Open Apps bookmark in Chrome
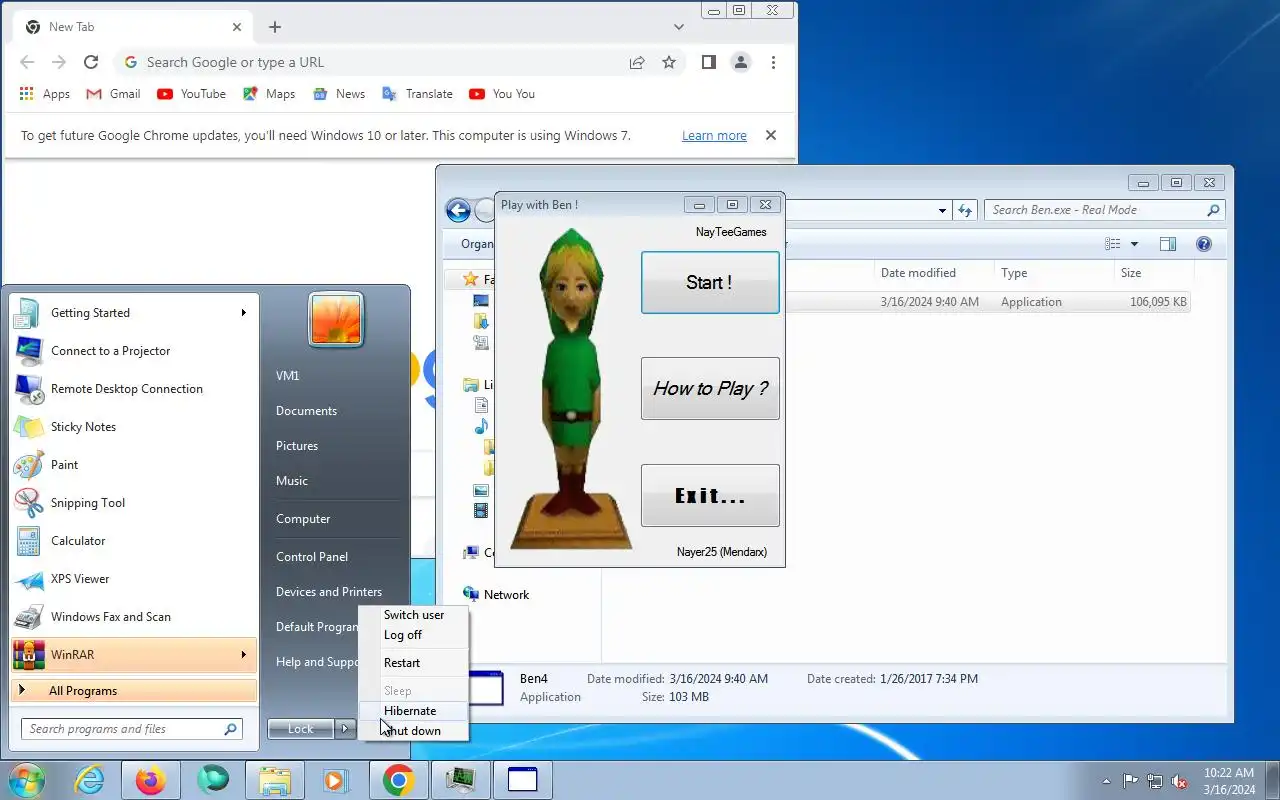This screenshot has width=1280, height=800. (45, 94)
